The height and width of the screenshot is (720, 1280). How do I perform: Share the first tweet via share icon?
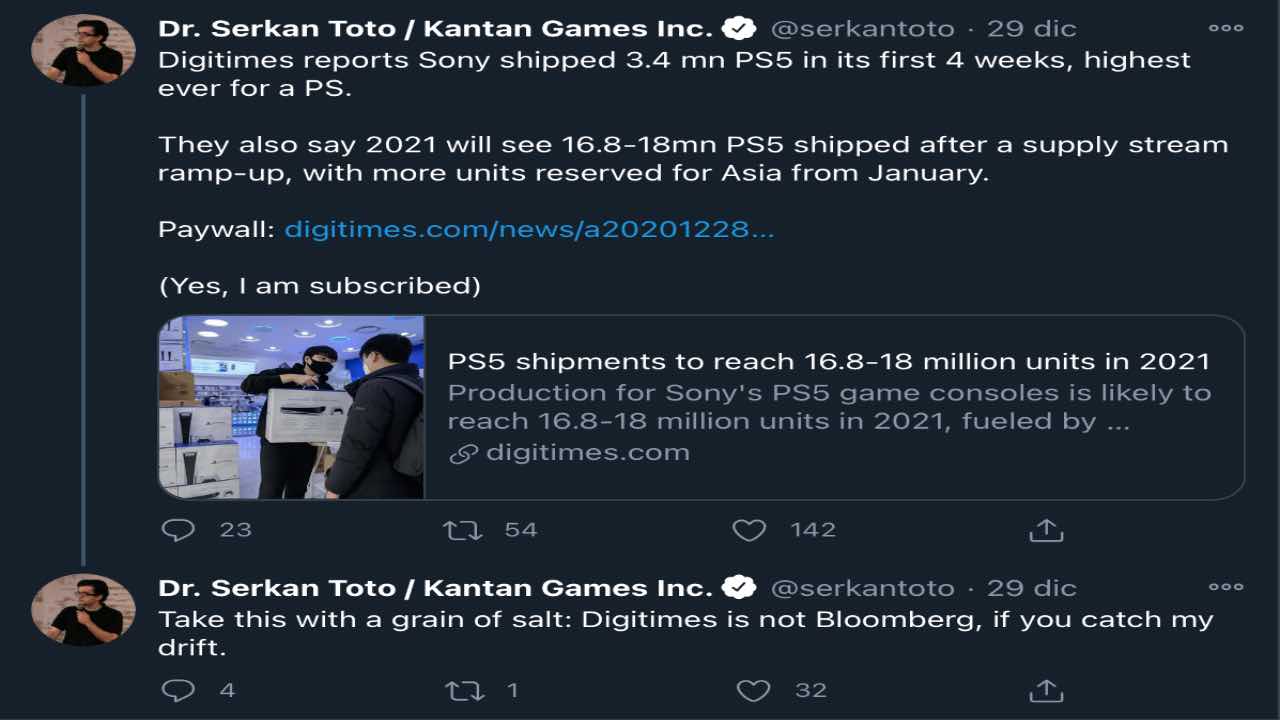click(1045, 529)
